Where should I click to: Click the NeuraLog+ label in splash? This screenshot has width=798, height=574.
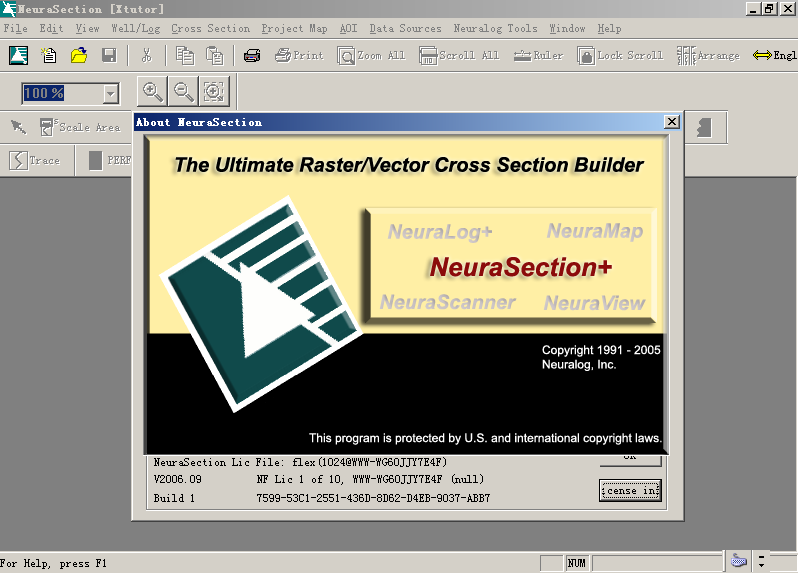[440, 232]
